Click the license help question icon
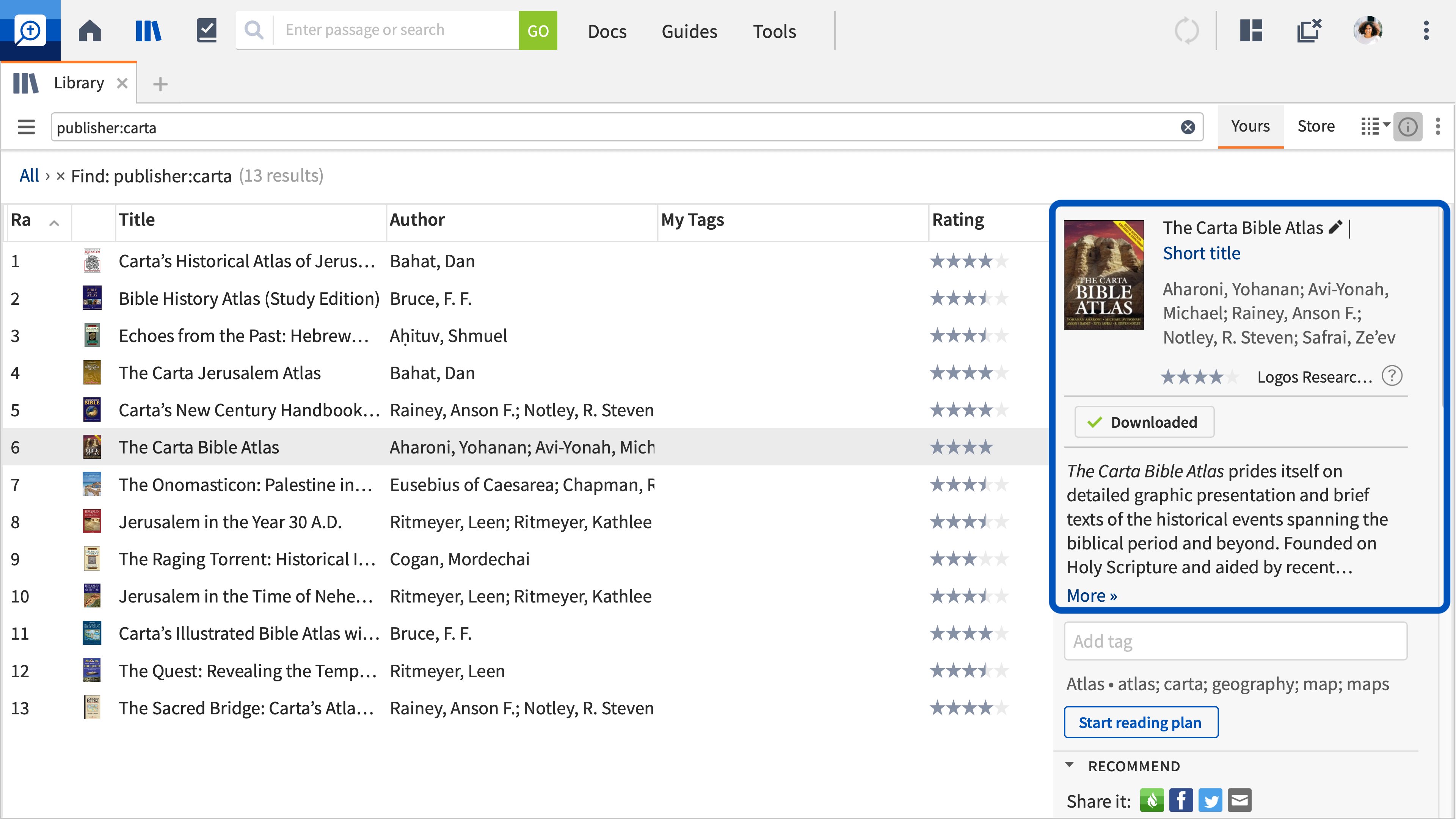1456x819 pixels. pos(1392,376)
